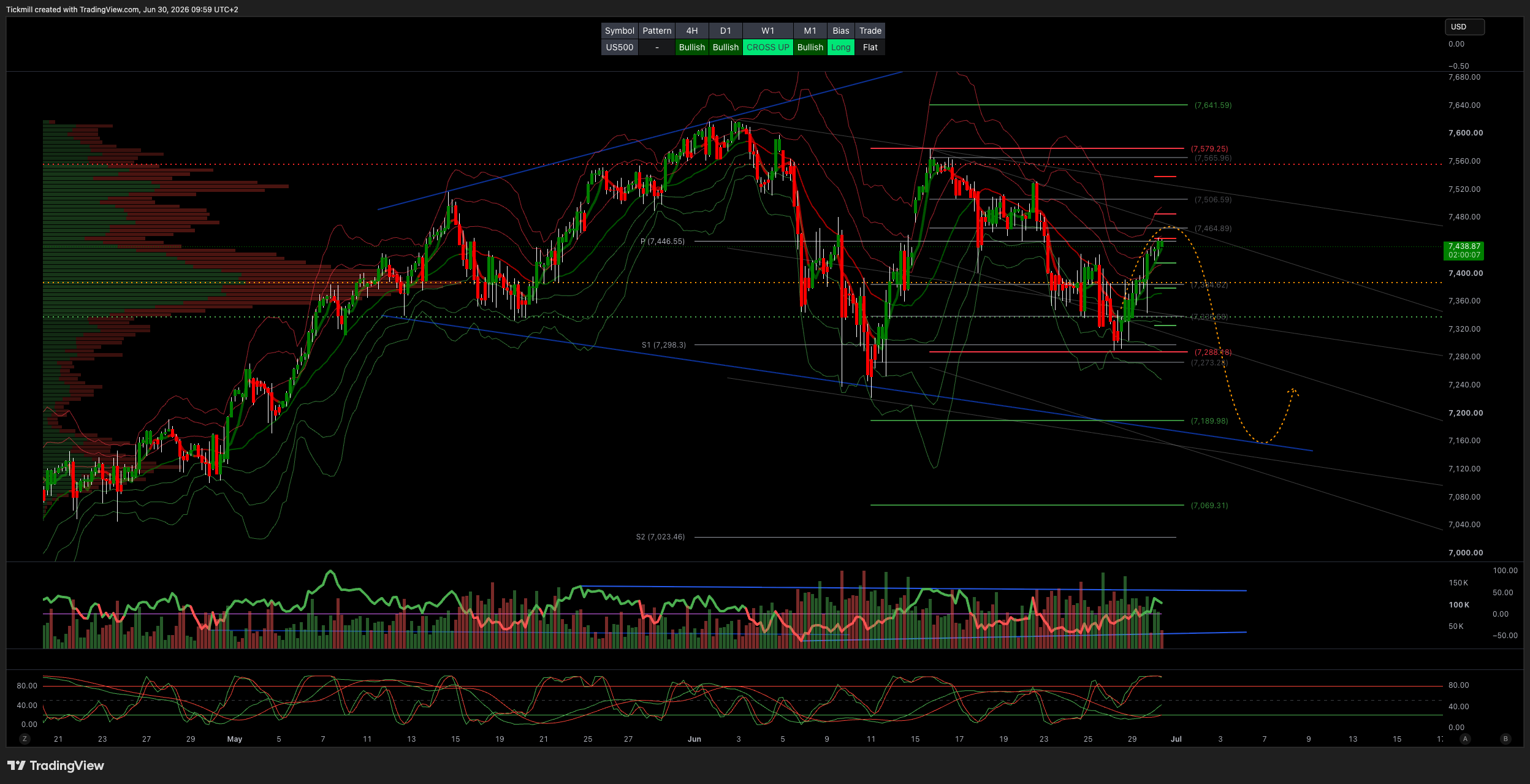Click the Bias column header
Image resolution: width=1530 pixels, height=784 pixels.
pyautogui.click(x=841, y=31)
